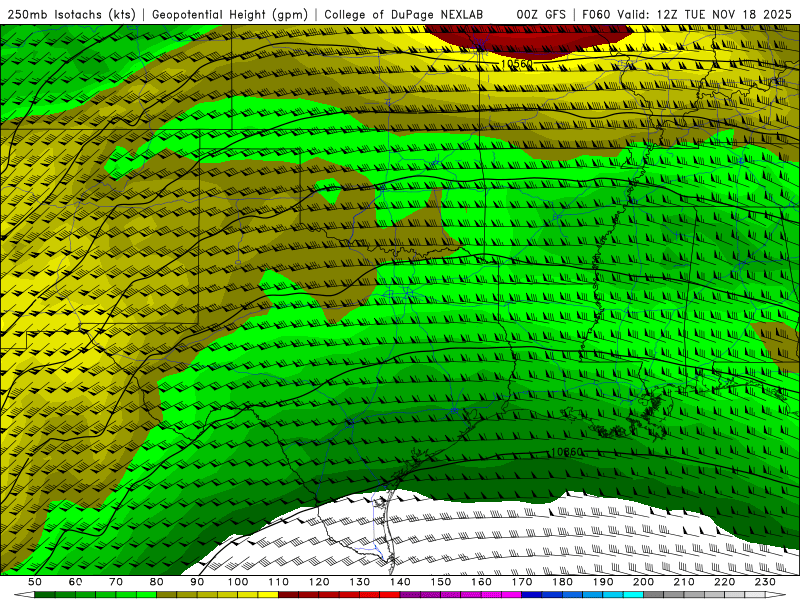The width and height of the screenshot is (800, 600).
Task: Click the 70 label on the color scale
Action: pos(116,582)
